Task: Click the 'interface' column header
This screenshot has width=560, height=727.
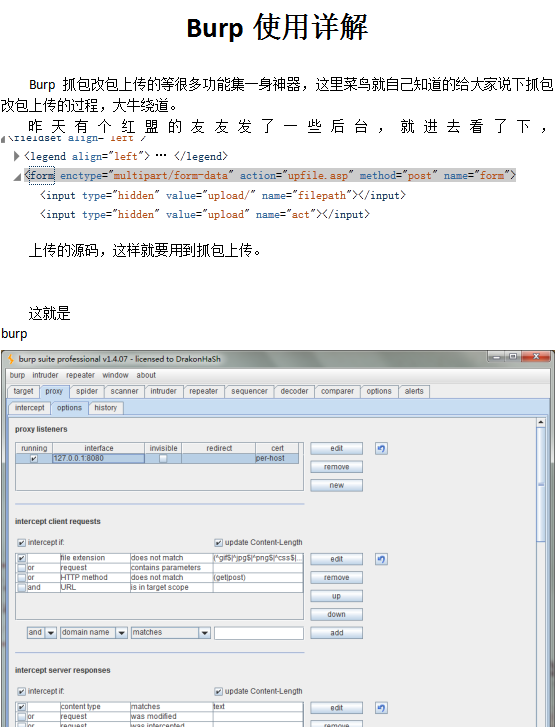Action: pos(98,448)
